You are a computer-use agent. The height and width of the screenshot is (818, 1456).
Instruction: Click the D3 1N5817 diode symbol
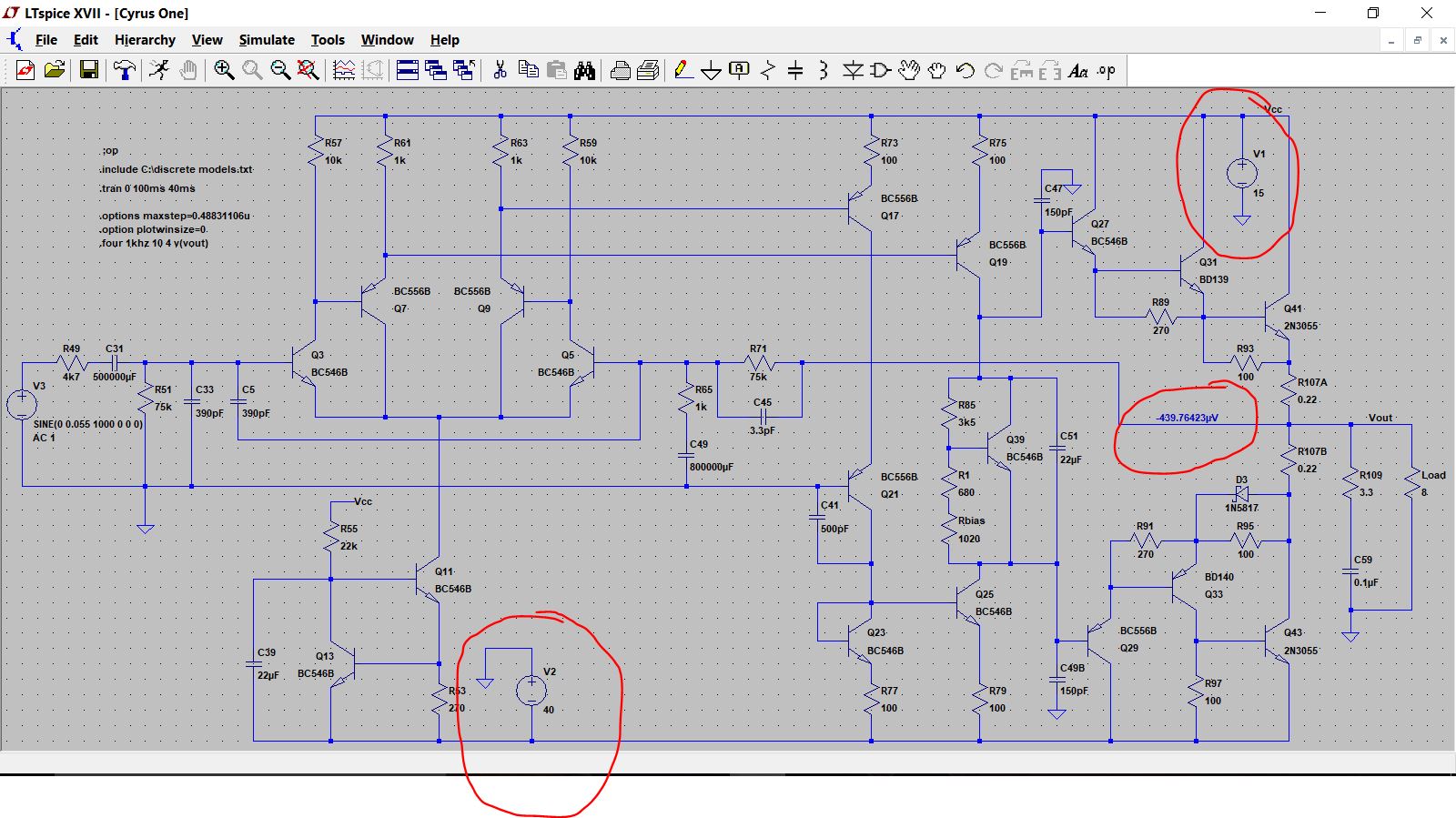[x=1241, y=494]
